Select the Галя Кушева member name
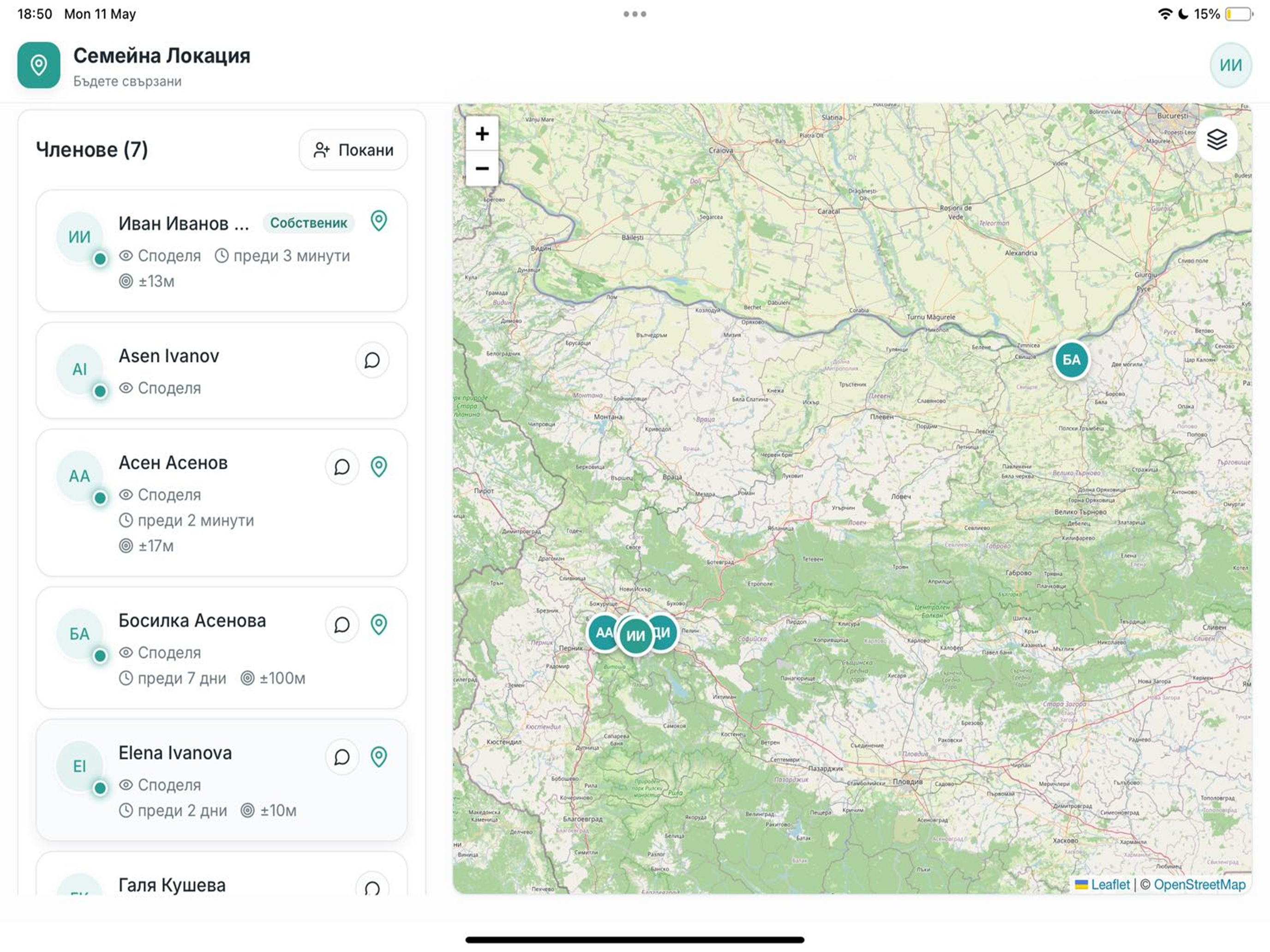The height and width of the screenshot is (952, 1270). tap(172, 885)
